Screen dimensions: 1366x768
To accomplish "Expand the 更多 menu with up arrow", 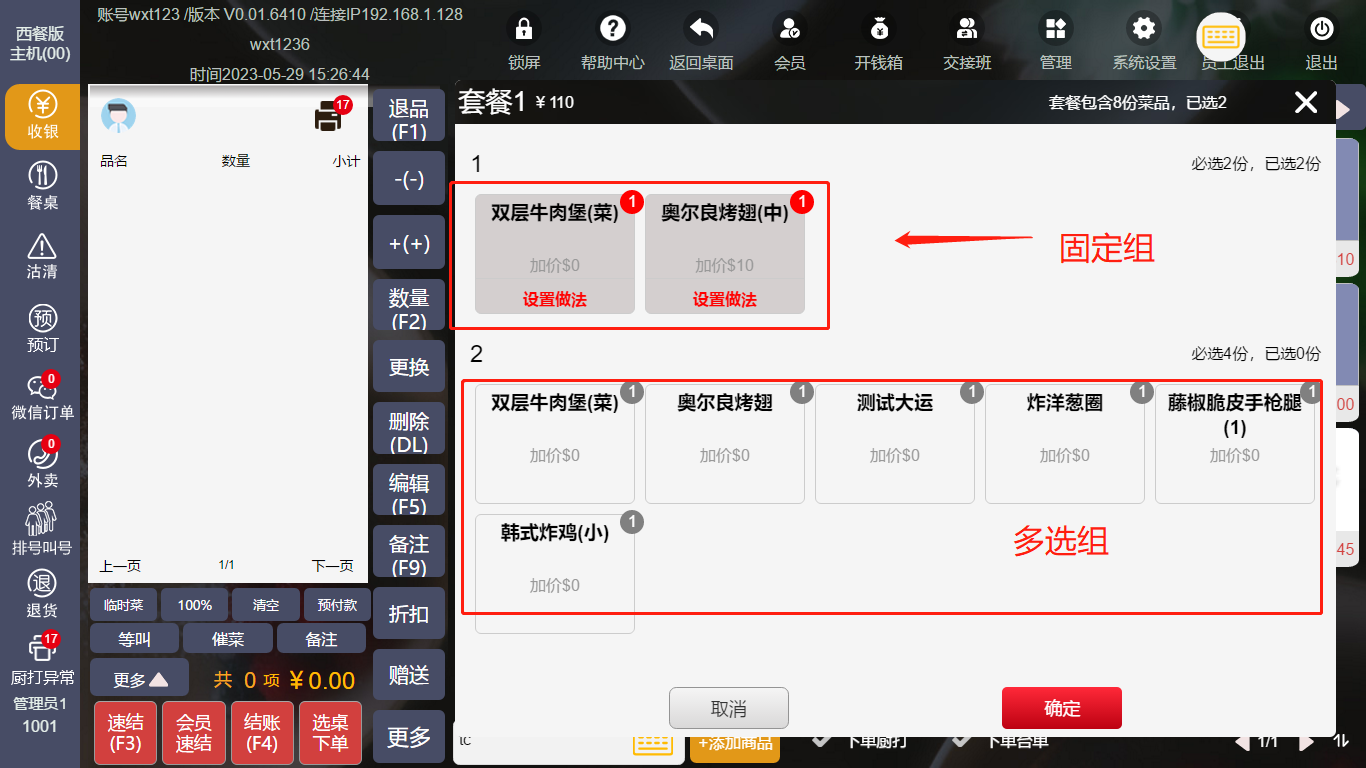I will (139, 679).
